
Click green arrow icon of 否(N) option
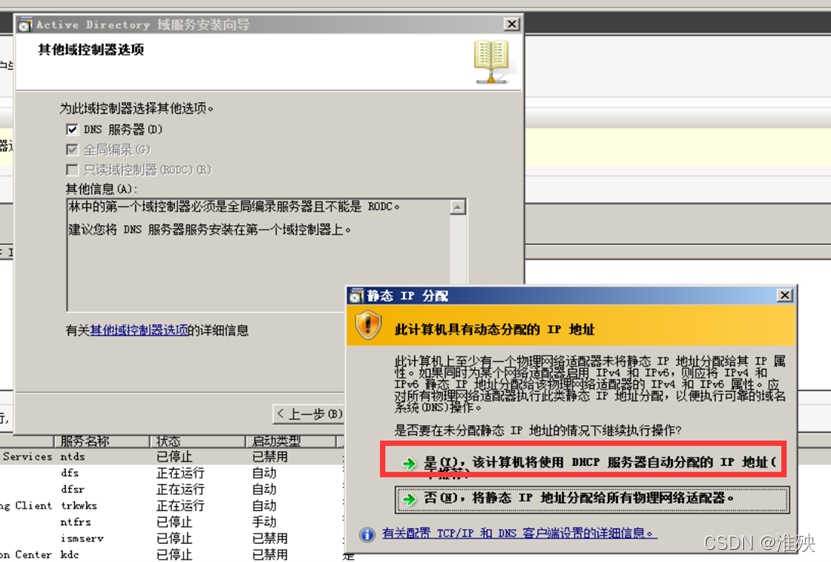point(409,499)
